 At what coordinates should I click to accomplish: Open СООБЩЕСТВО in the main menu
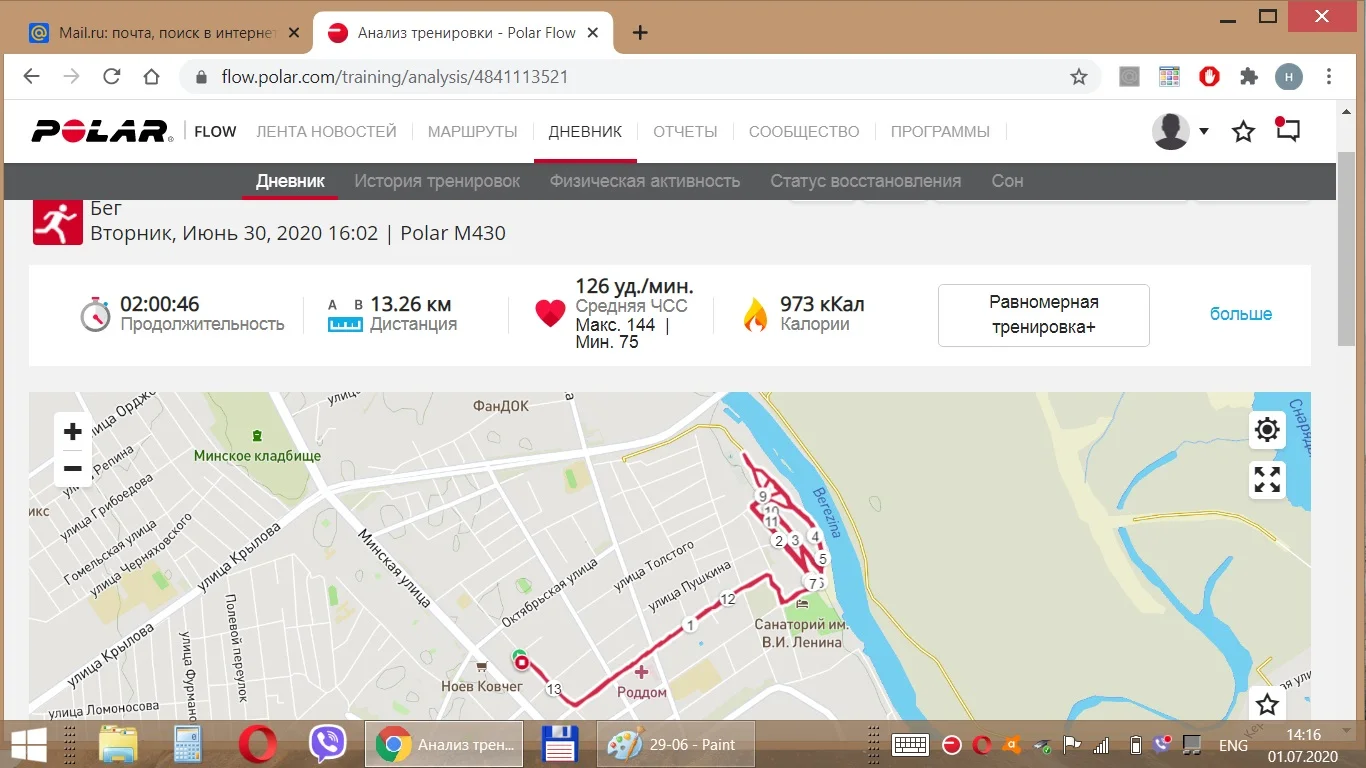tap(804, 131)
